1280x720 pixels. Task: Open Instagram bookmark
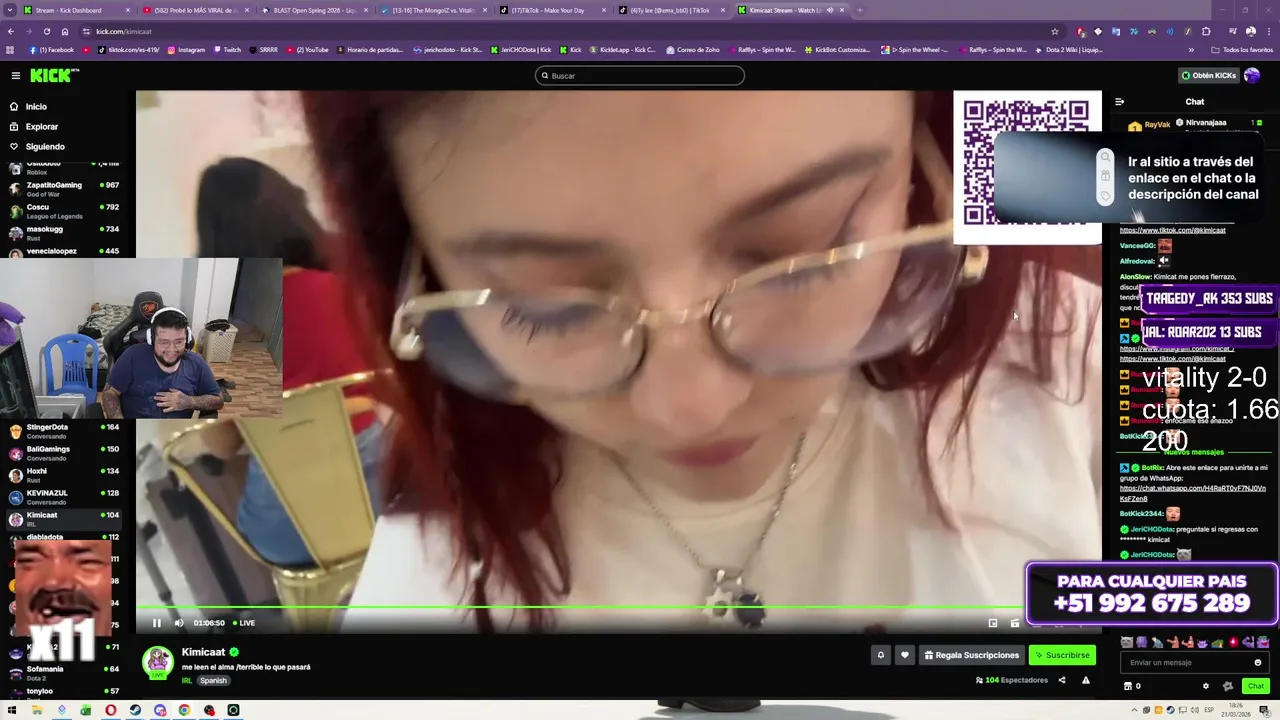(186, 50)
